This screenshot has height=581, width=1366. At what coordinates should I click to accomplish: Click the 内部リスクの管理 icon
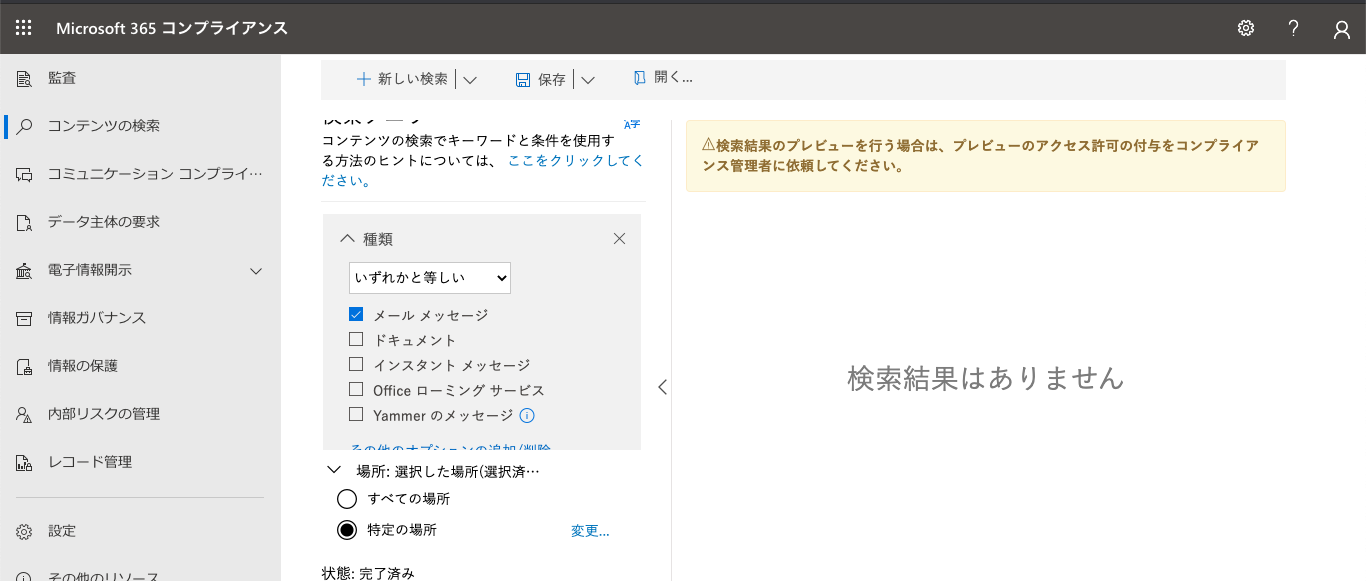[x=25, y=414]
